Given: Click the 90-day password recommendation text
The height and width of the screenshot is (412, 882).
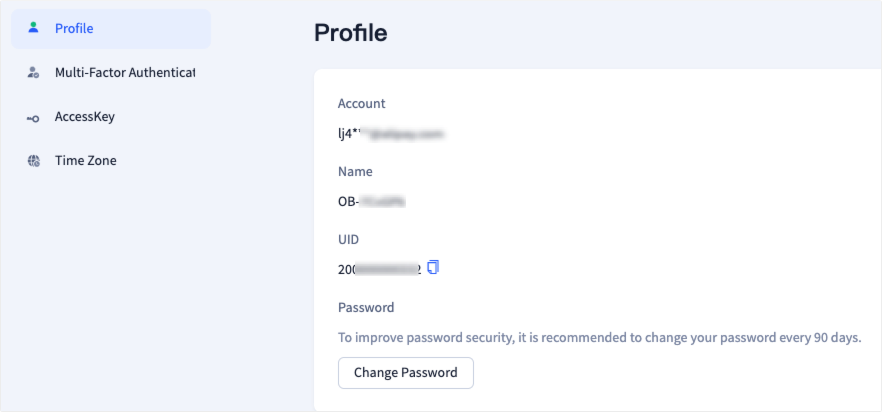Looking at the screenshot, I should pyautogui.click(x=599, y=338).
